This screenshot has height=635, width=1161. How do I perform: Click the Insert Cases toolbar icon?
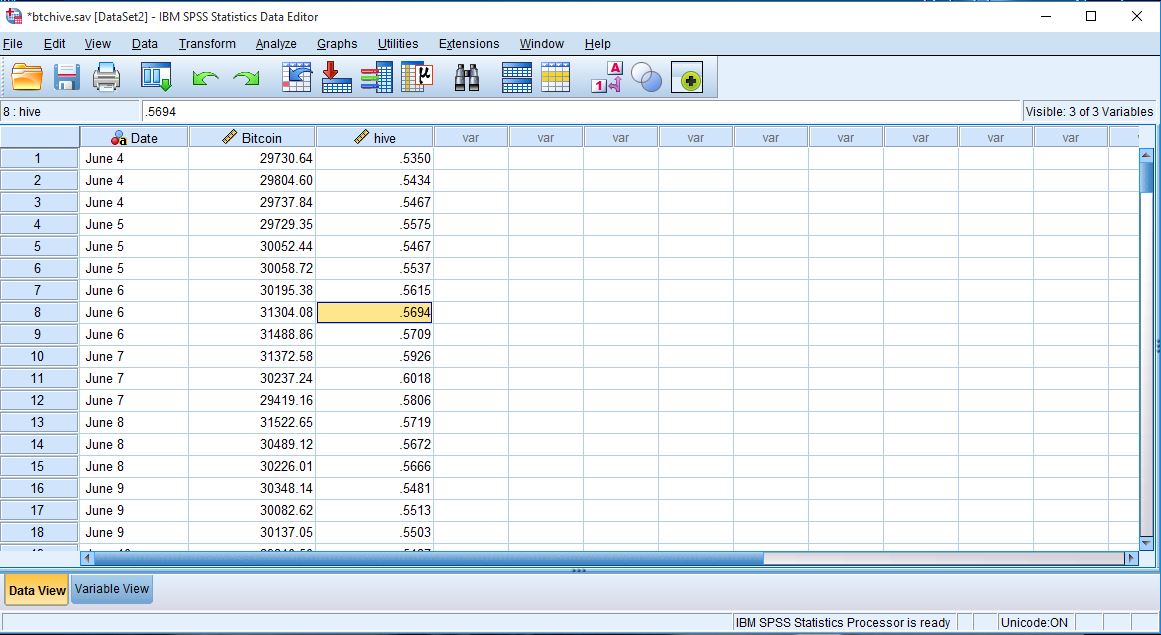[516, 77]
